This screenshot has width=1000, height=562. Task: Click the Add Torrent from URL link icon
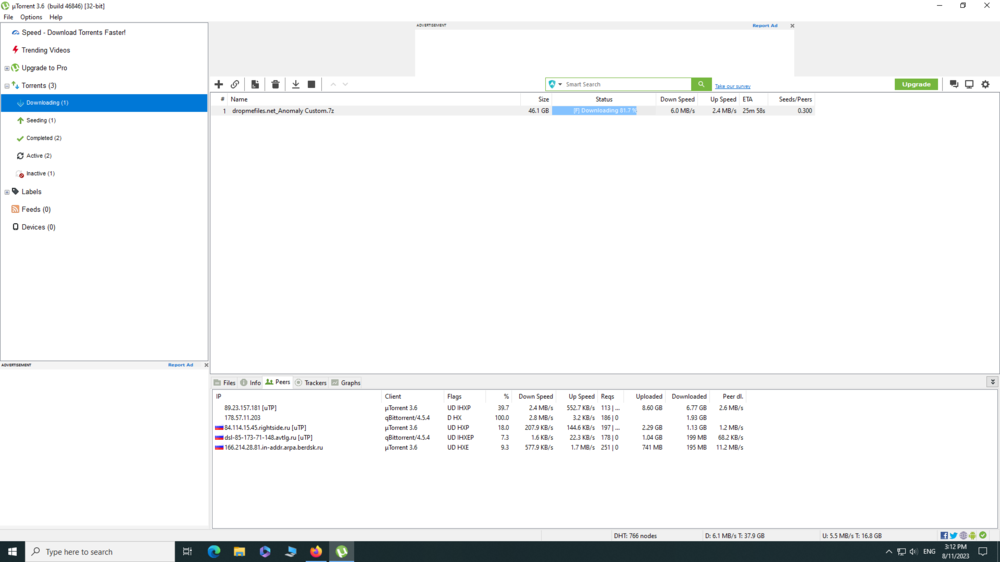tap(235, 84)
